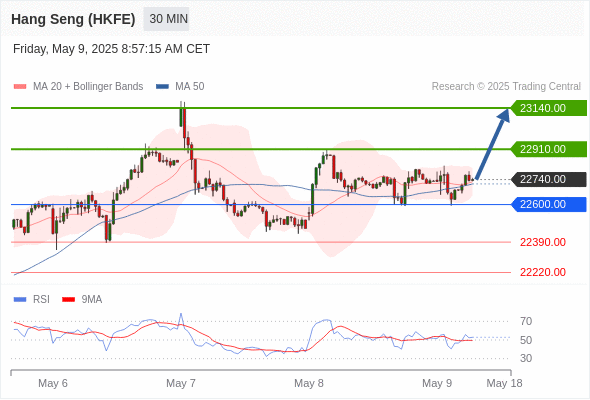Select the 23140.00 green resistance tag
This screenshot has height=400, width=590.
pos(549,108)
